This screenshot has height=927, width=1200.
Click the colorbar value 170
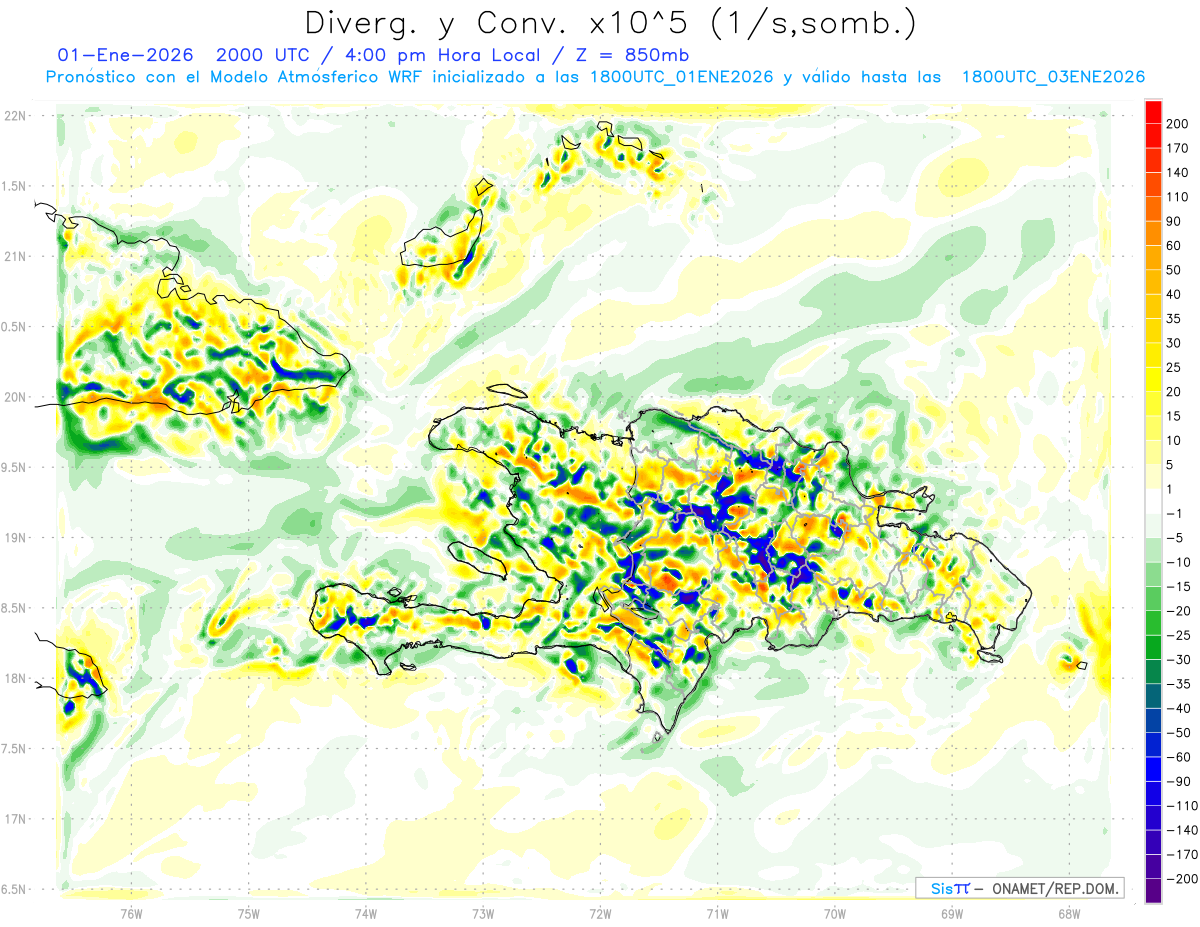[x=1176, y=148]
